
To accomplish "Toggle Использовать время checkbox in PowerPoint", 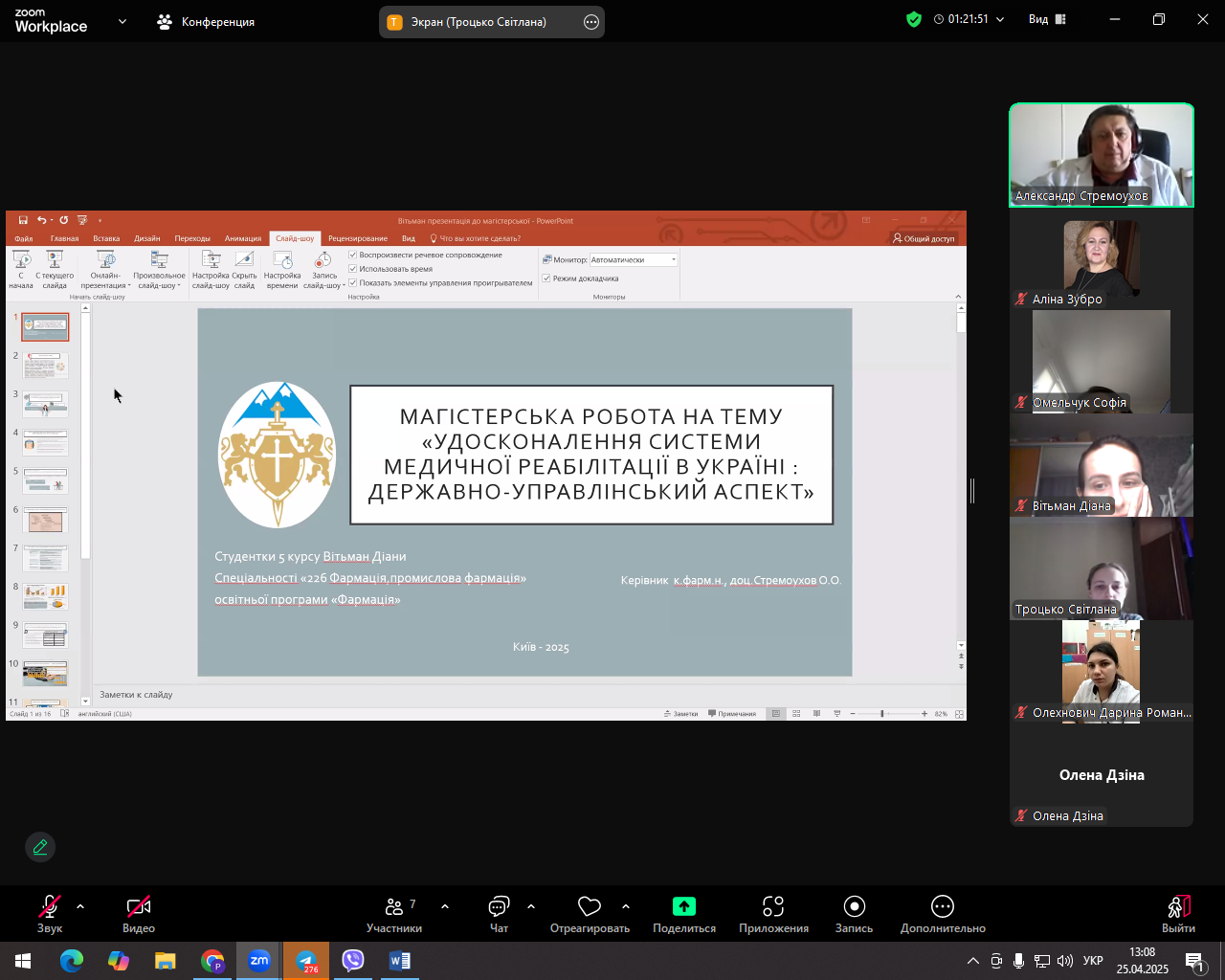I will pyautogui.click(x=353, y=269).
